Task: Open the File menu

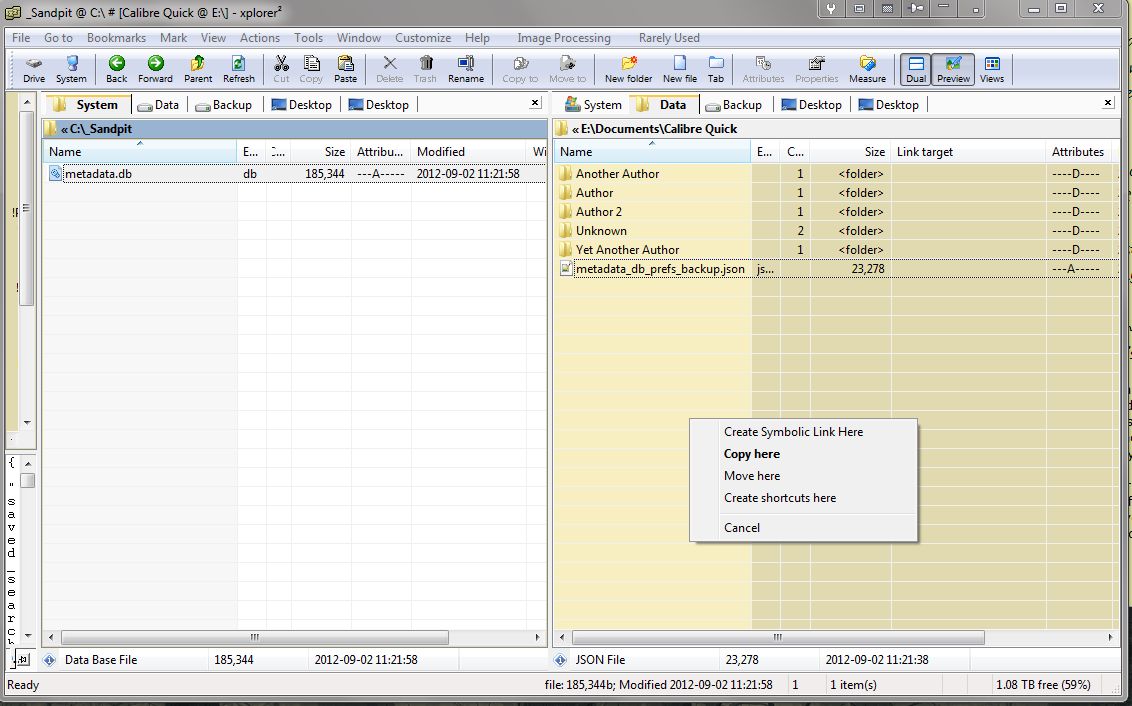Action: click(x=21, y=38)
